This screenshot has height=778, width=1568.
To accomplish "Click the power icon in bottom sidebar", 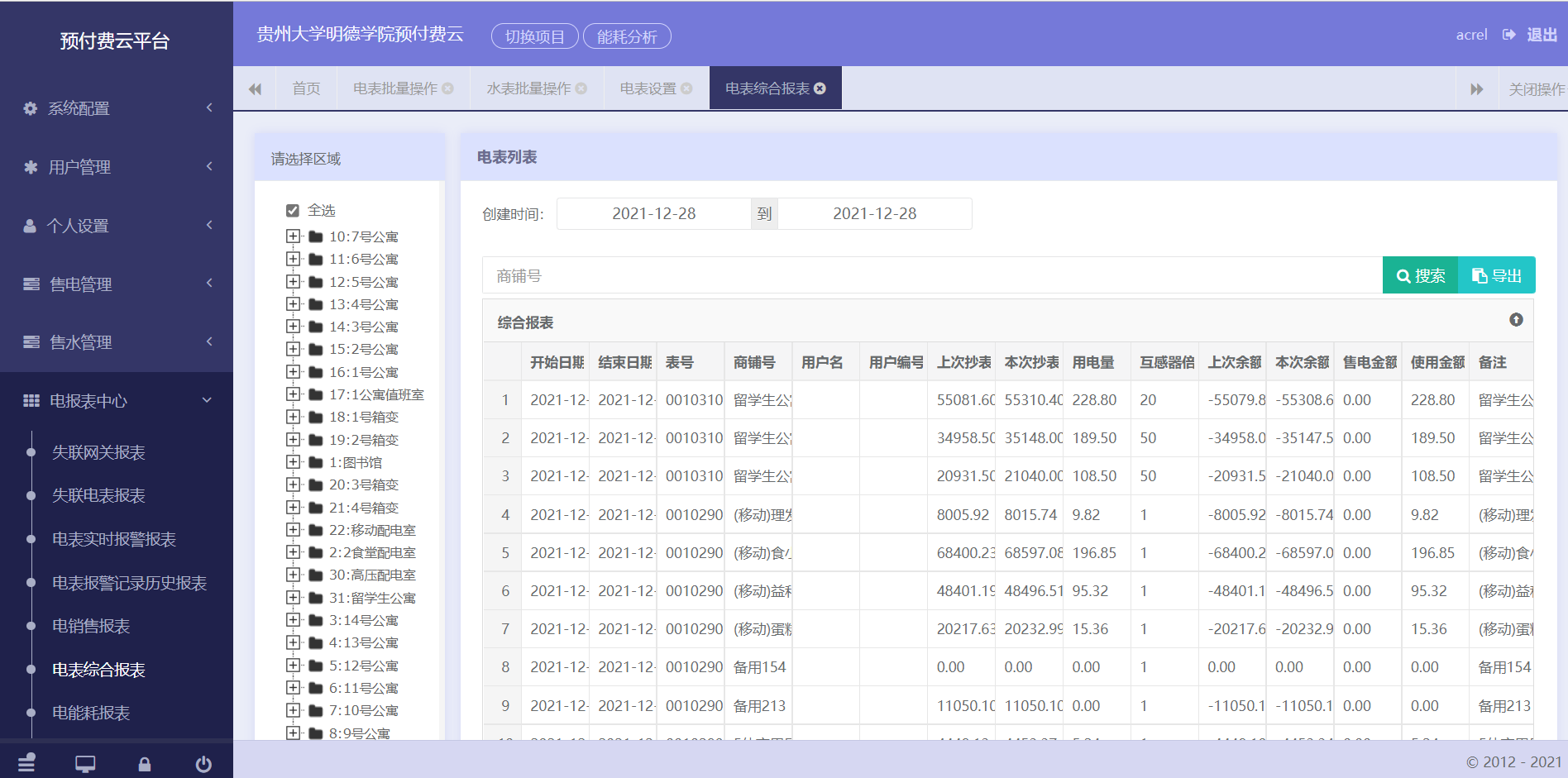I will (x=203, y=764).
